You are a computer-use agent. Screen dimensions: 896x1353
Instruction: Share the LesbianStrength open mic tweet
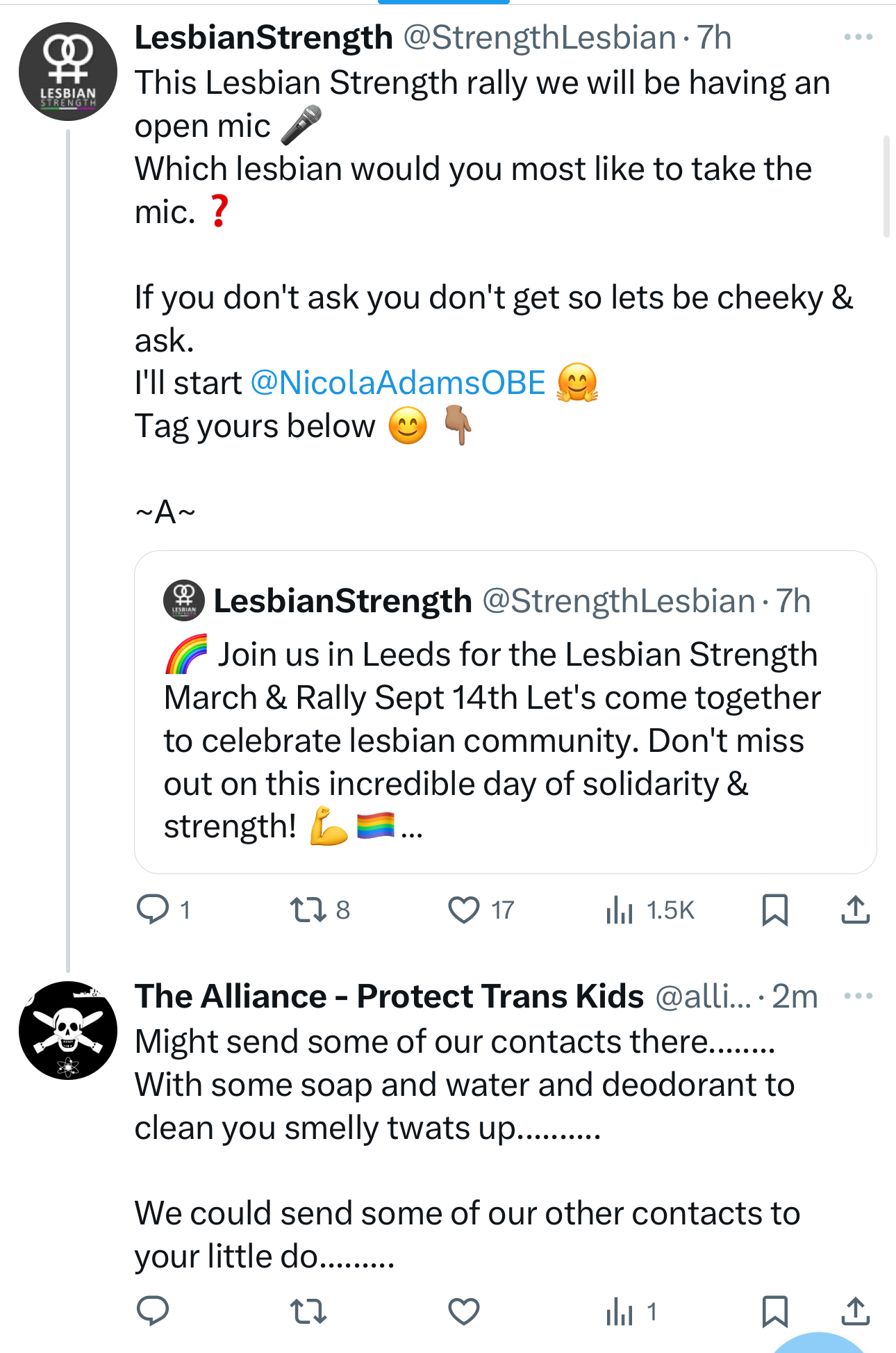[855, 910]
